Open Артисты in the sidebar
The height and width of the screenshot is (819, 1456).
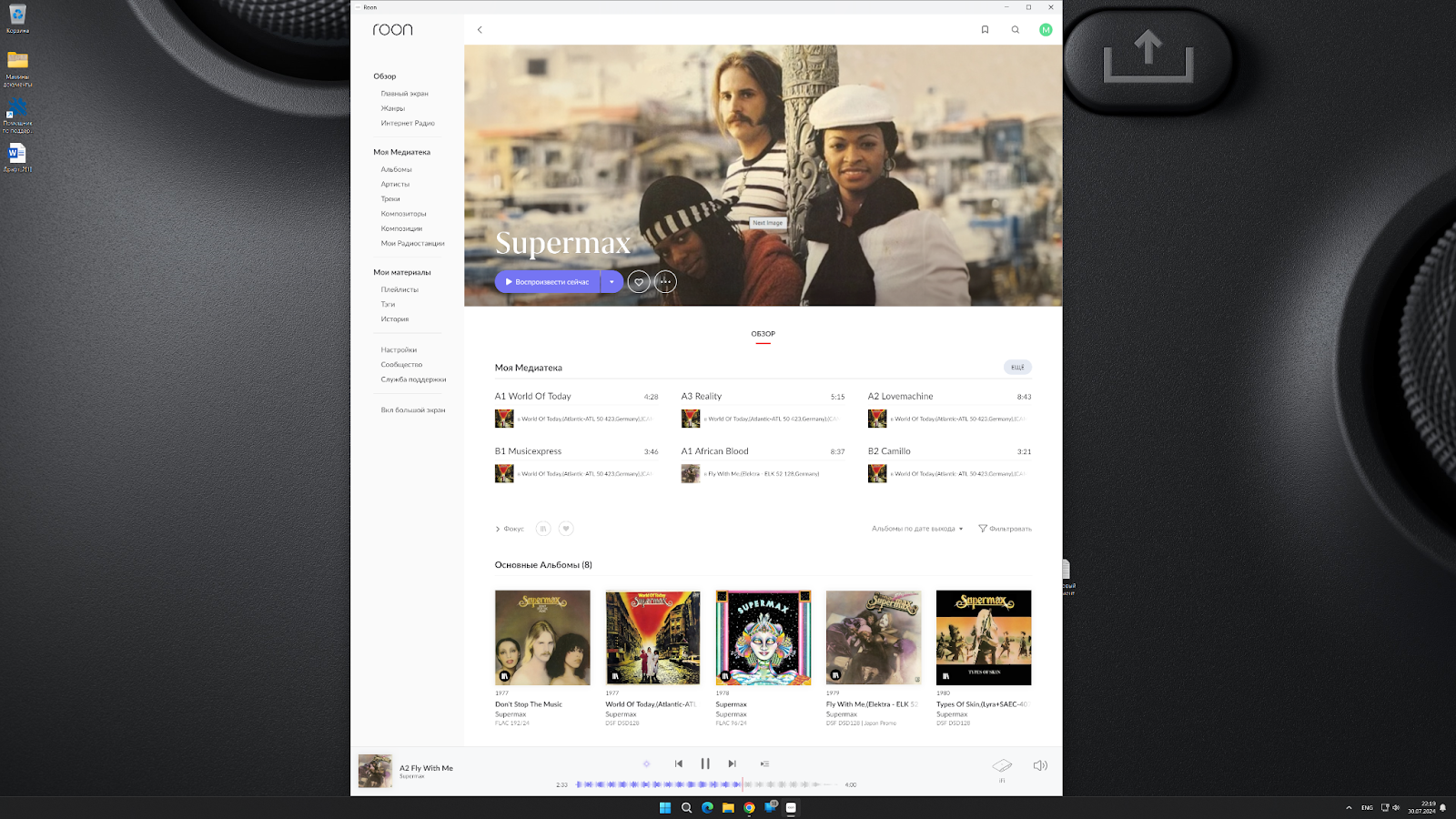(395, 184)
